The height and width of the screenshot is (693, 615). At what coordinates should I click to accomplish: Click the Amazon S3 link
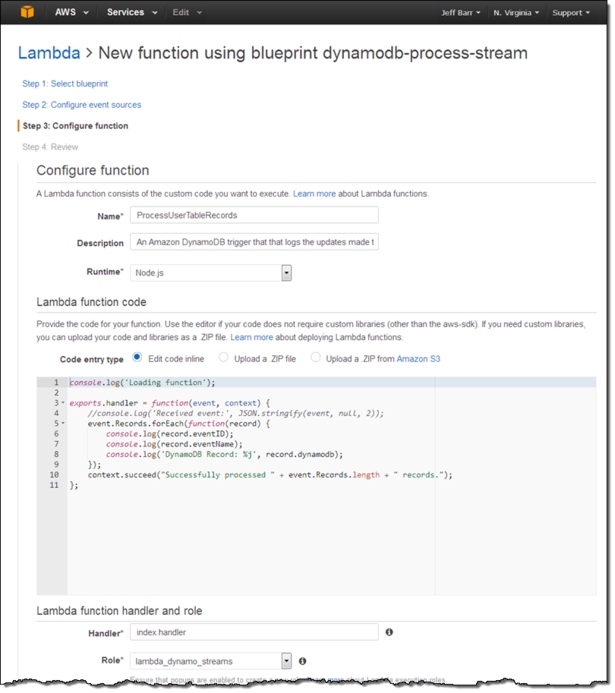[418, 359]
